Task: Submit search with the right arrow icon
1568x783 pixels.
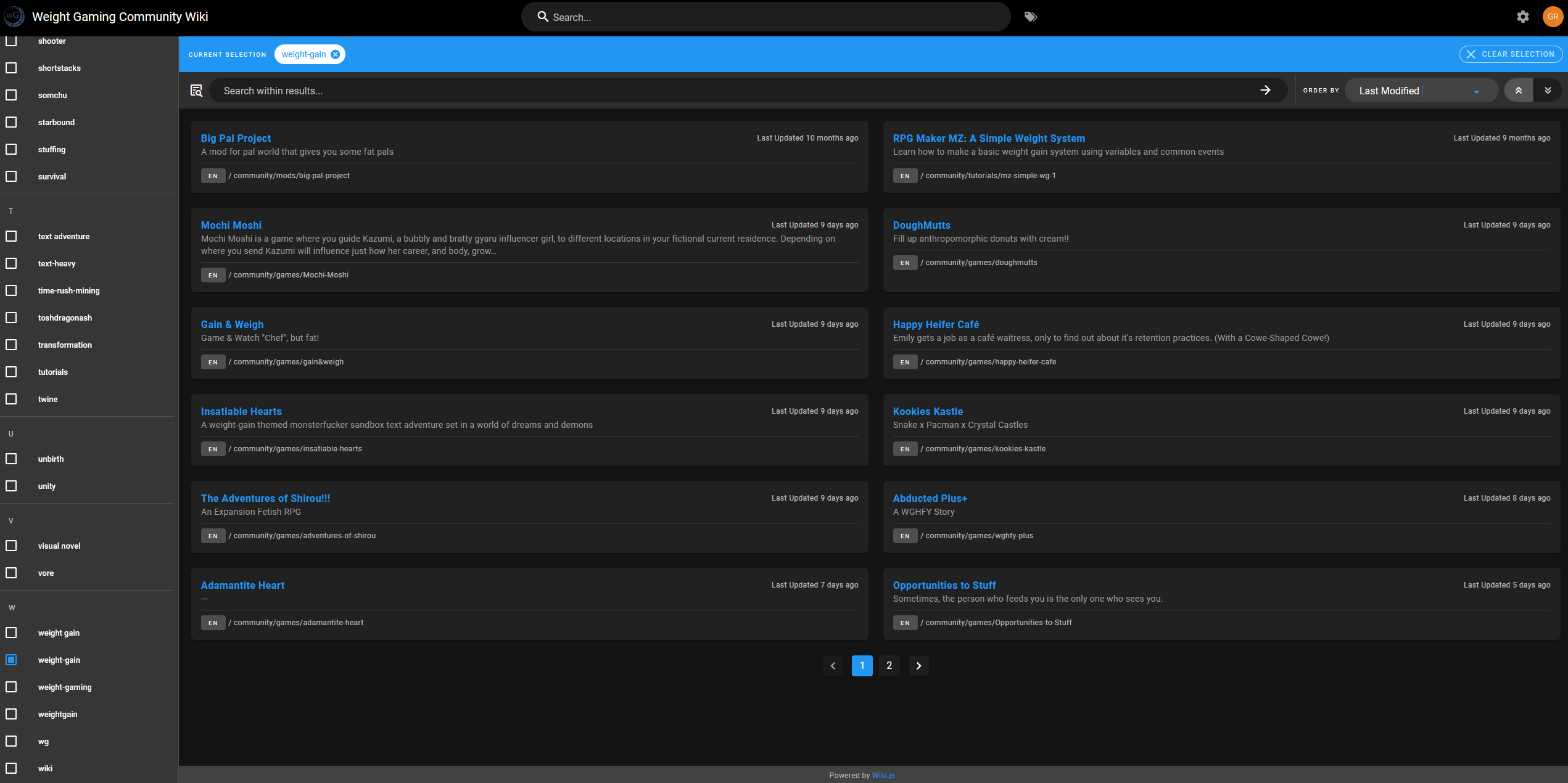Action: pyautogui.click(x=1265, y=91)
